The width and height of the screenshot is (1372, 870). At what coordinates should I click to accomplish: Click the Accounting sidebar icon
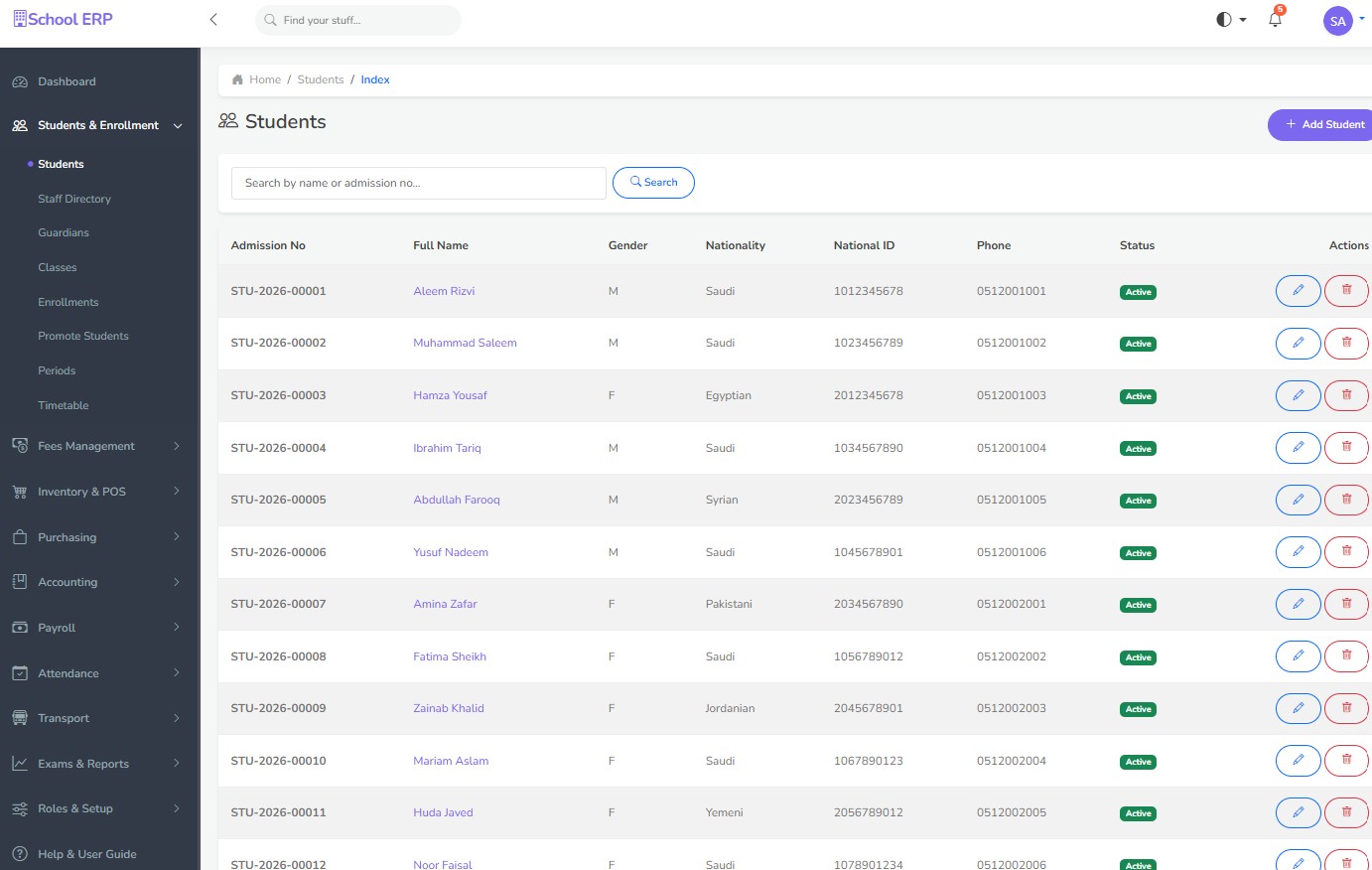coord(20,582)
